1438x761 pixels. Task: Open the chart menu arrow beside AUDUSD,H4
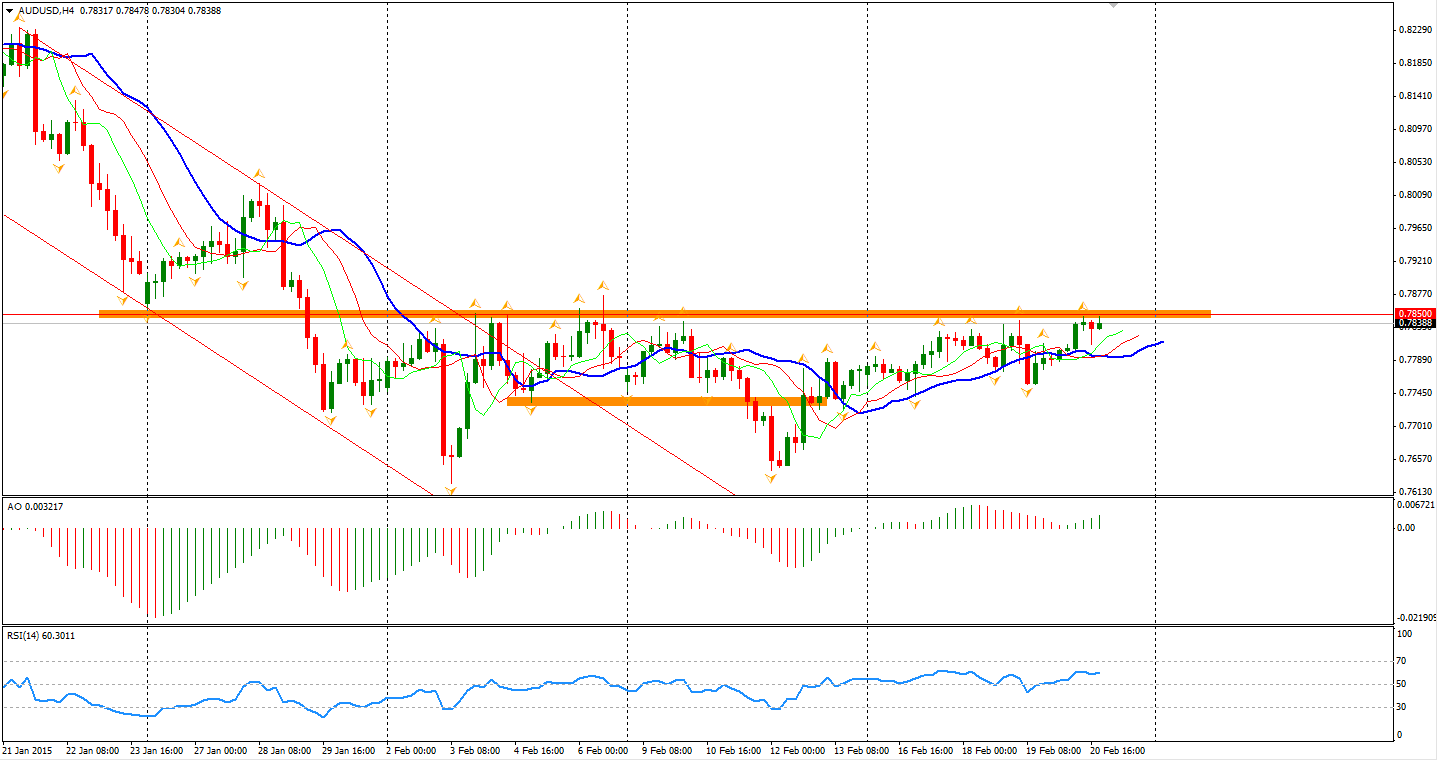pyautogui.click(x=10, y=11)
